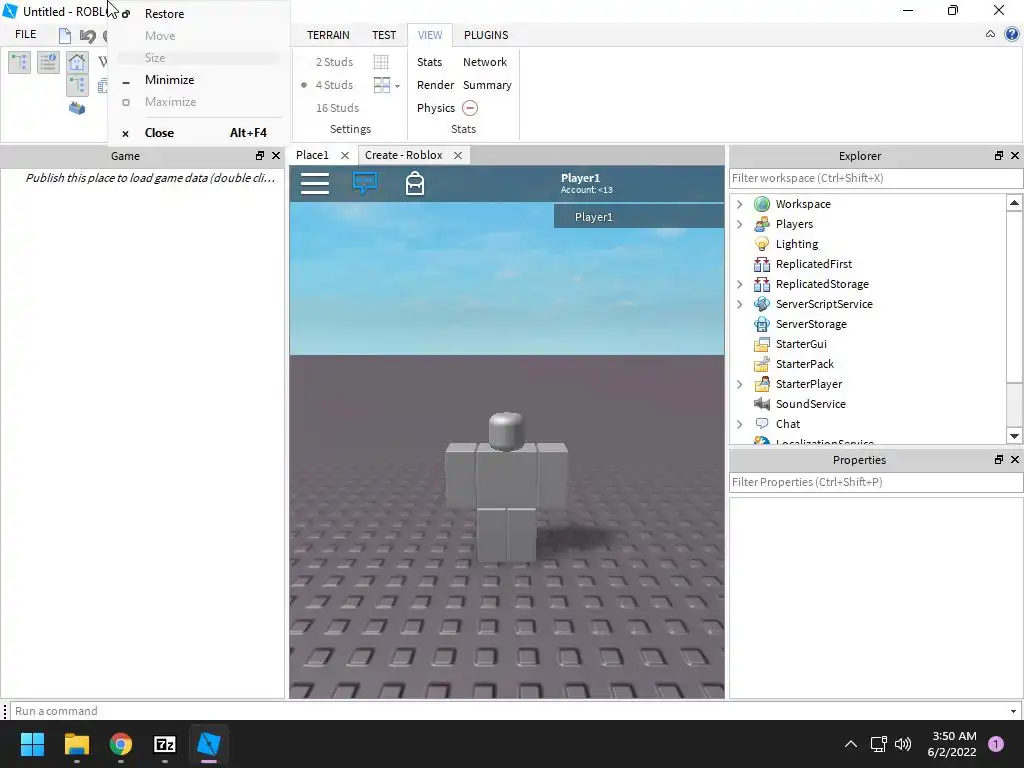
Task: Collapse the ribbon with the caret icon
Action: pyautogui.click(x=990, y=34)
